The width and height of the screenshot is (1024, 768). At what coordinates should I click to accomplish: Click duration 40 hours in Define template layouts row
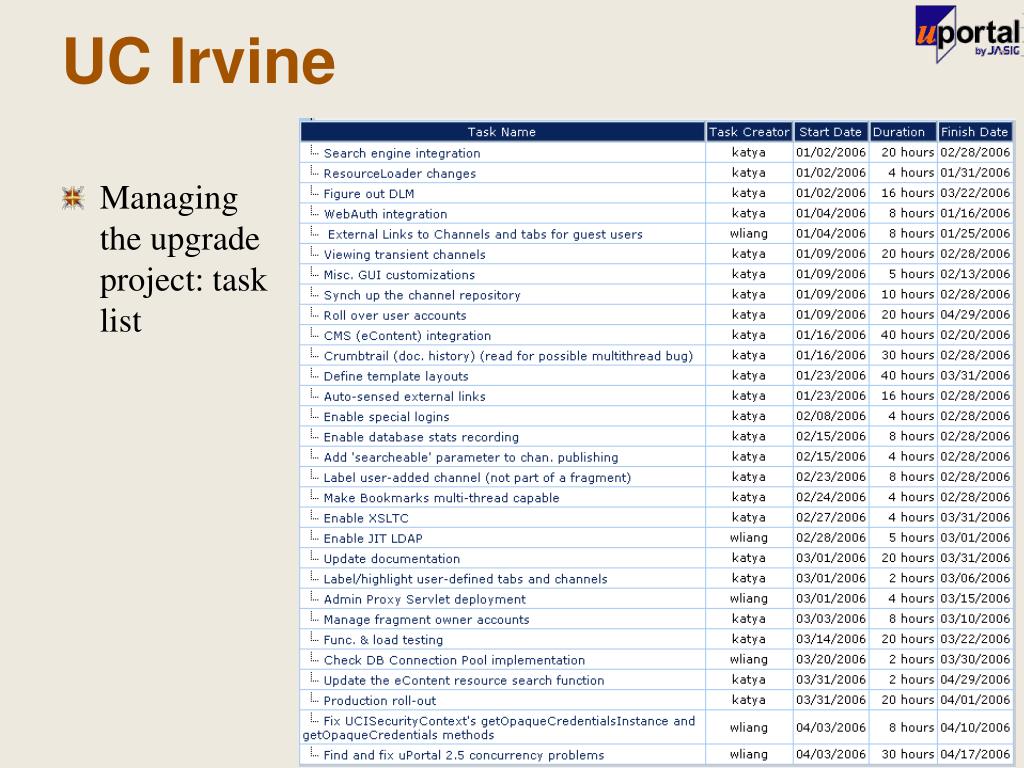(x=907, y=375)
